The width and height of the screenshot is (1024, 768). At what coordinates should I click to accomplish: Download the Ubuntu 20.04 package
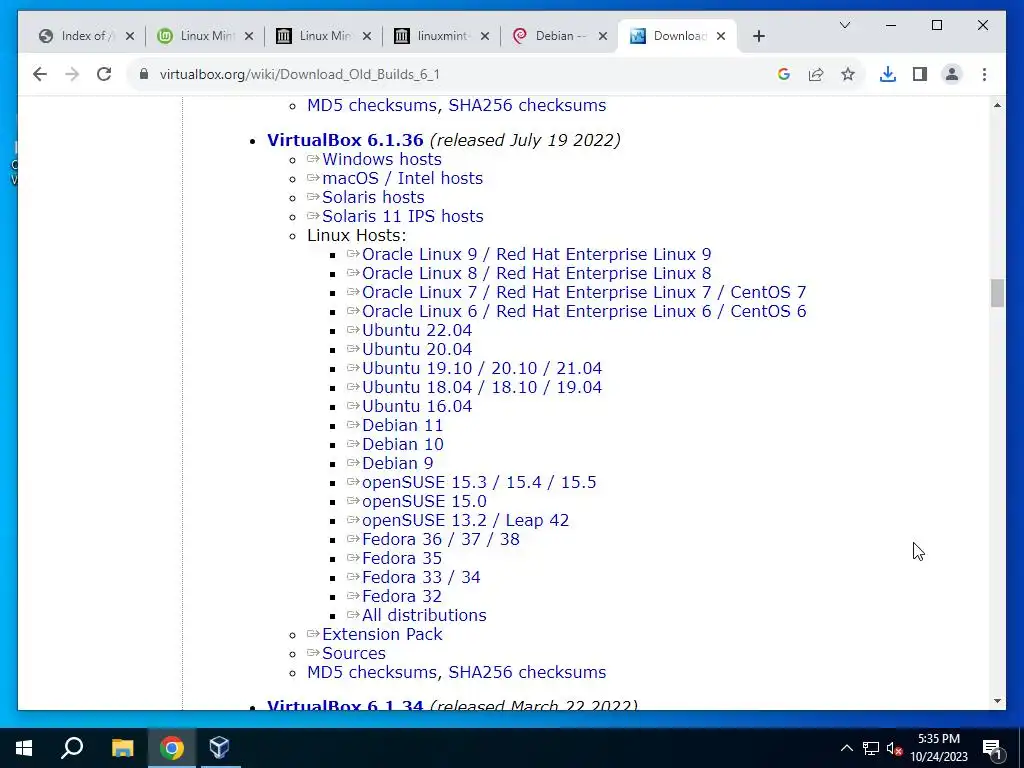pyautogui.click(x=417, y=349)
